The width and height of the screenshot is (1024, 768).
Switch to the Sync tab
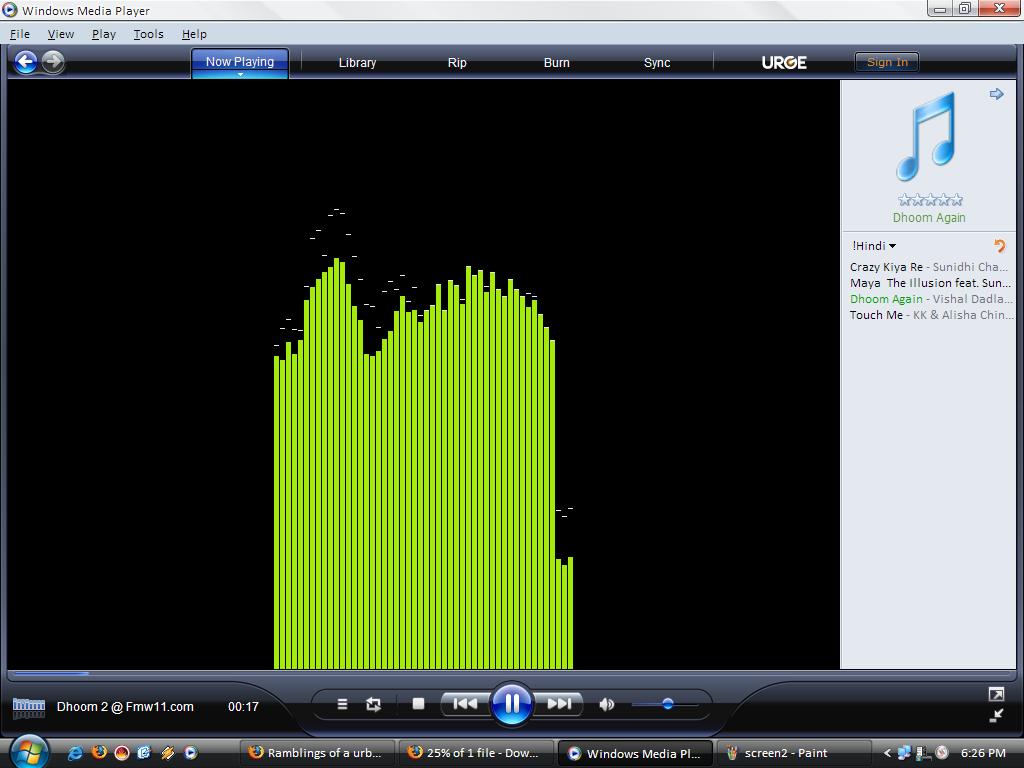pyautogui.click(x=657, y=63)
